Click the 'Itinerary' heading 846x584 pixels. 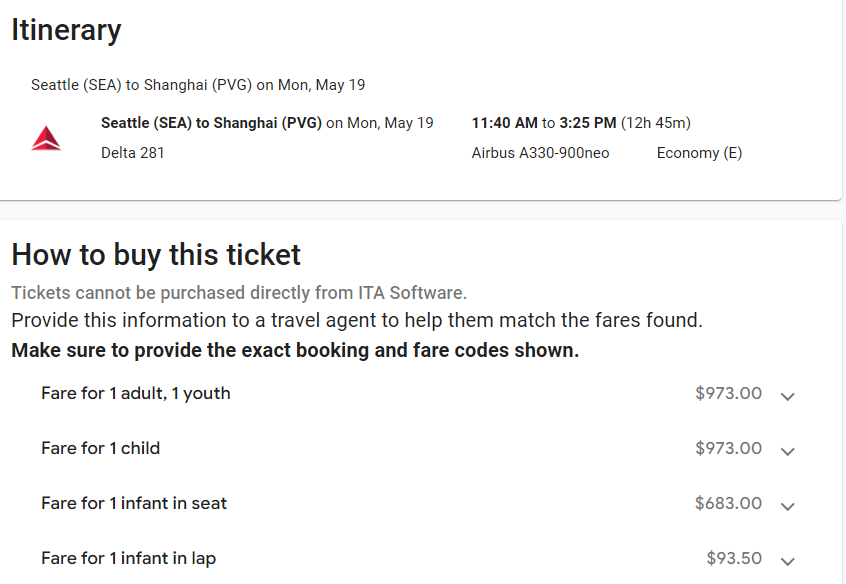(66, 30)
